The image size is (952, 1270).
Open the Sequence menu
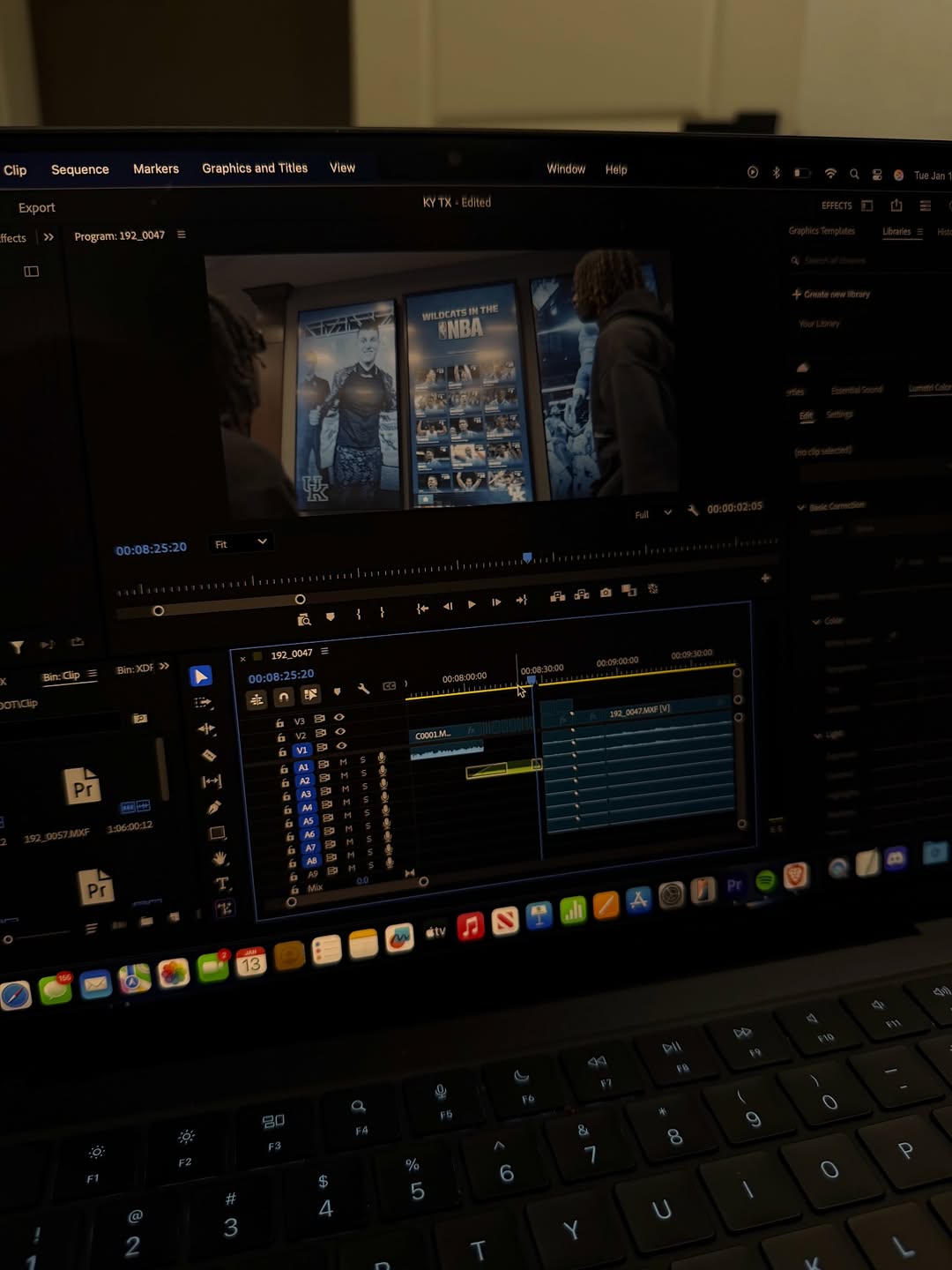[80, 169]
